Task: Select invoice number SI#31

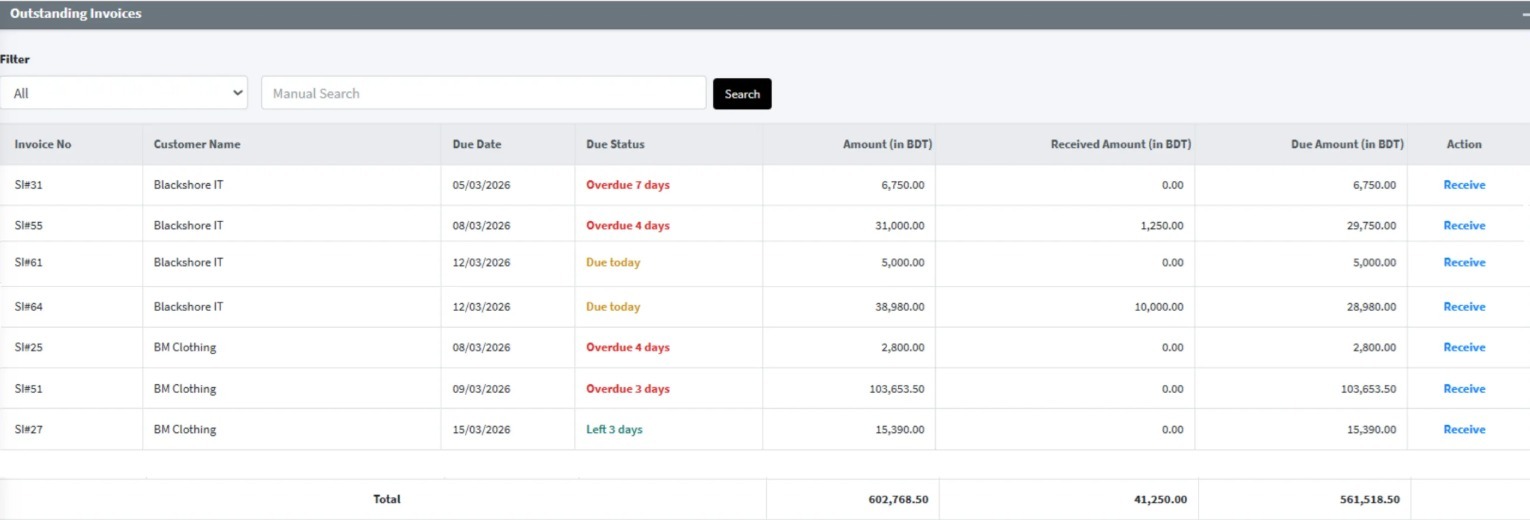Action: 28,185
